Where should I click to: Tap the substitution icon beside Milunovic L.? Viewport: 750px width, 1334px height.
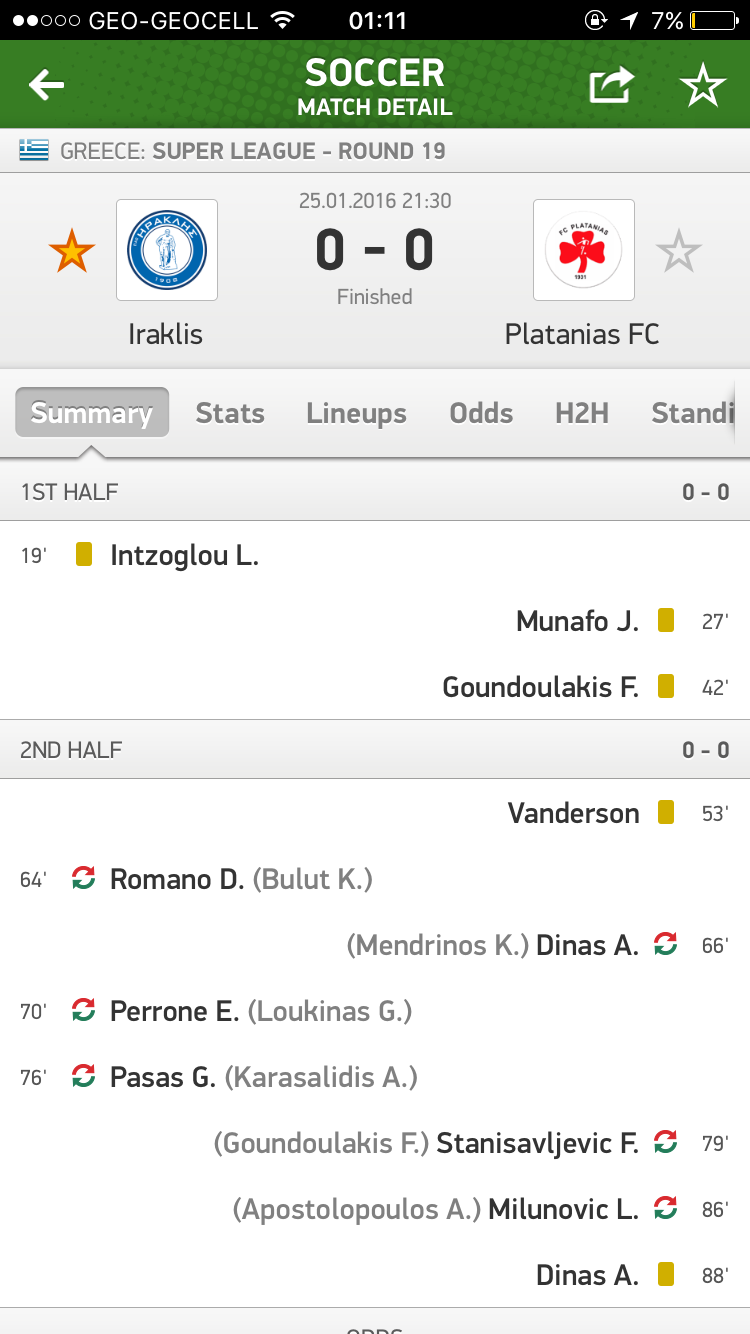coord(665,1208)
